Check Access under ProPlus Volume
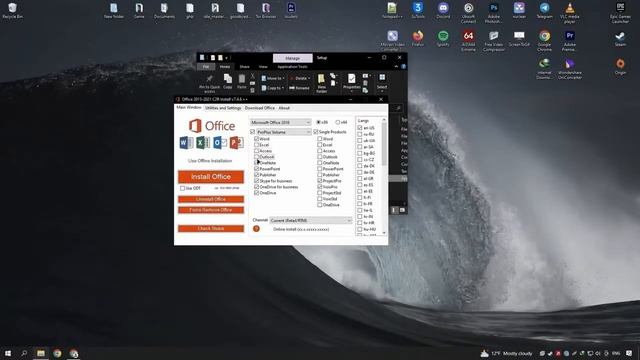Screen dimensions: 640x360 (x=256, y=151)
